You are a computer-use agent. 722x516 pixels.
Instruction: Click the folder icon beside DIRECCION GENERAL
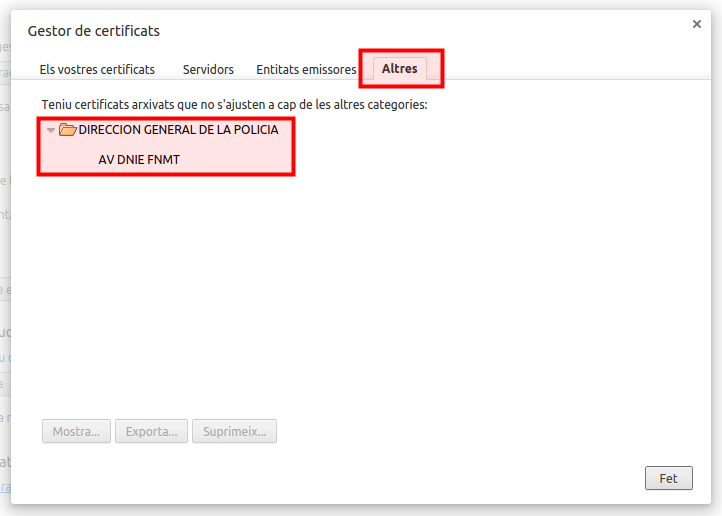(67, 130)
